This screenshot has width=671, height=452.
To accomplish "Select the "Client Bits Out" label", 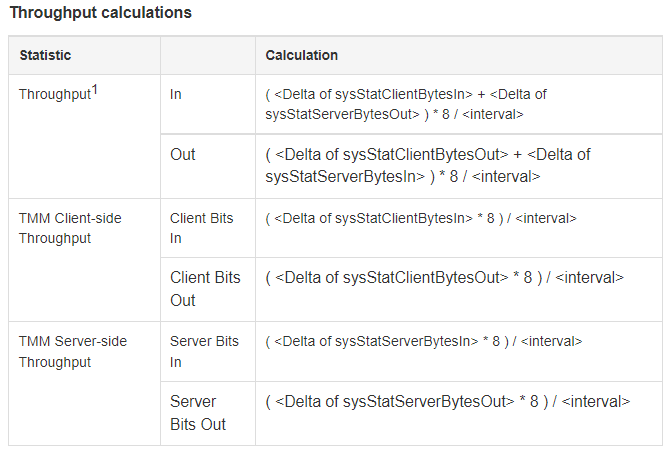I will [205, 289].
